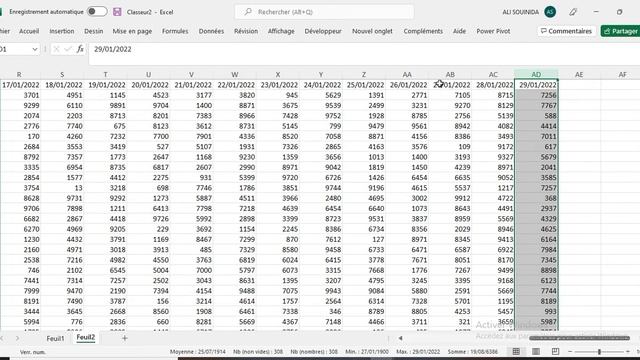
Task: Open the Accueil ribbon tab
Action: pyautogui.click(x=29, y=31)
